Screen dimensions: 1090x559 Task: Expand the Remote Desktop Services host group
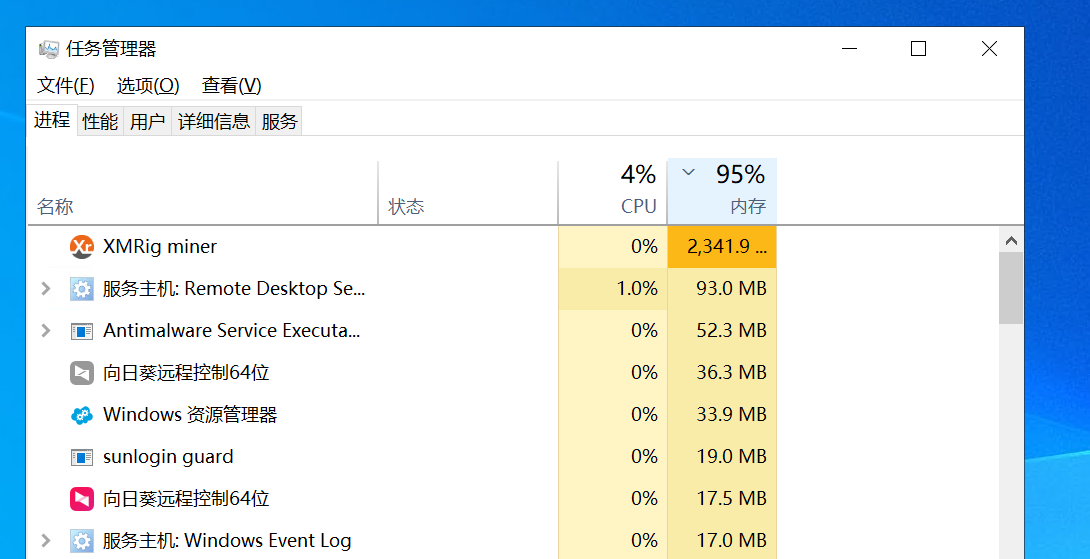point(45,289)
